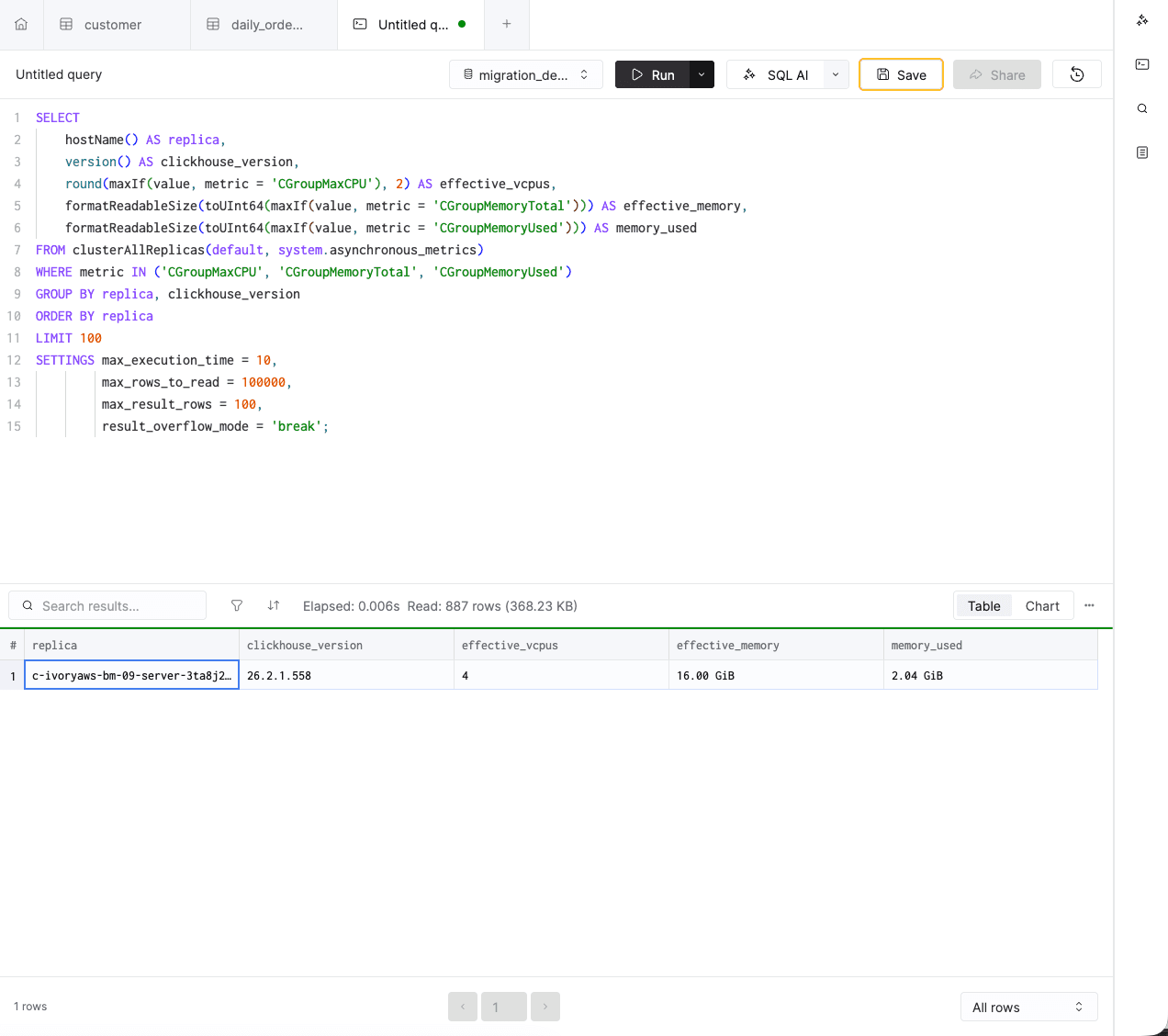The height and width of the screenshot is (1036, 1168).
Task: Expand the Run options arrow
Action: pyautogui.click(x=702, y=74)
